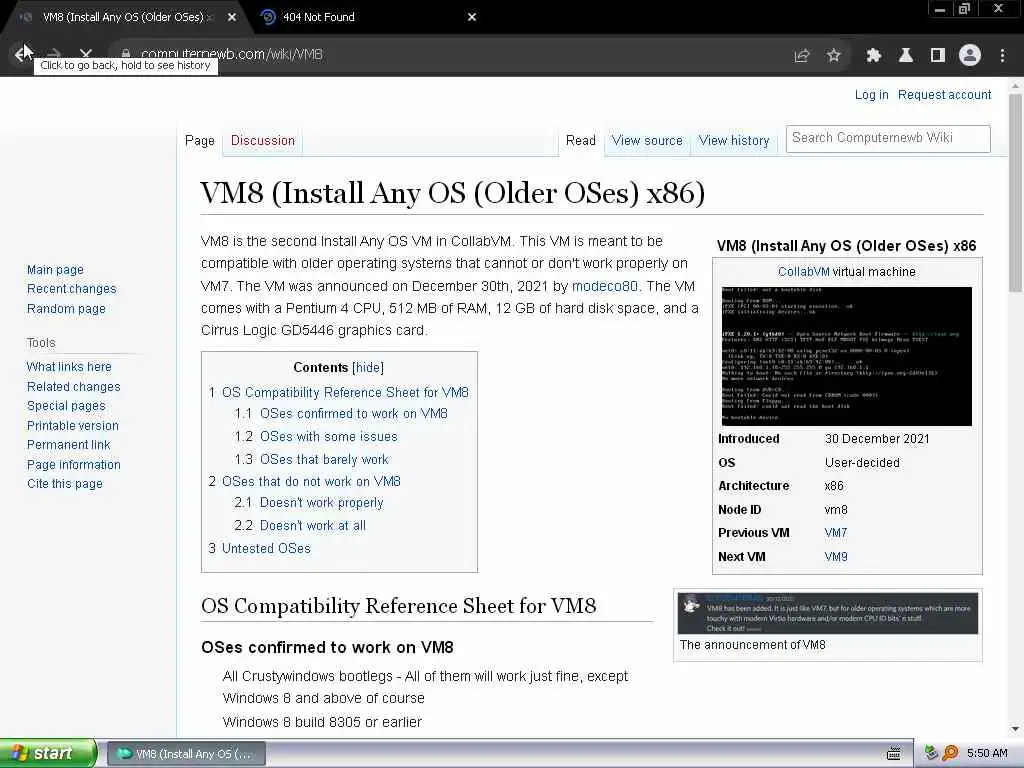This screenshot has height=768, width=1024.
Task: Open Recent changes in sidebar
Action: (x=72, y=289)
